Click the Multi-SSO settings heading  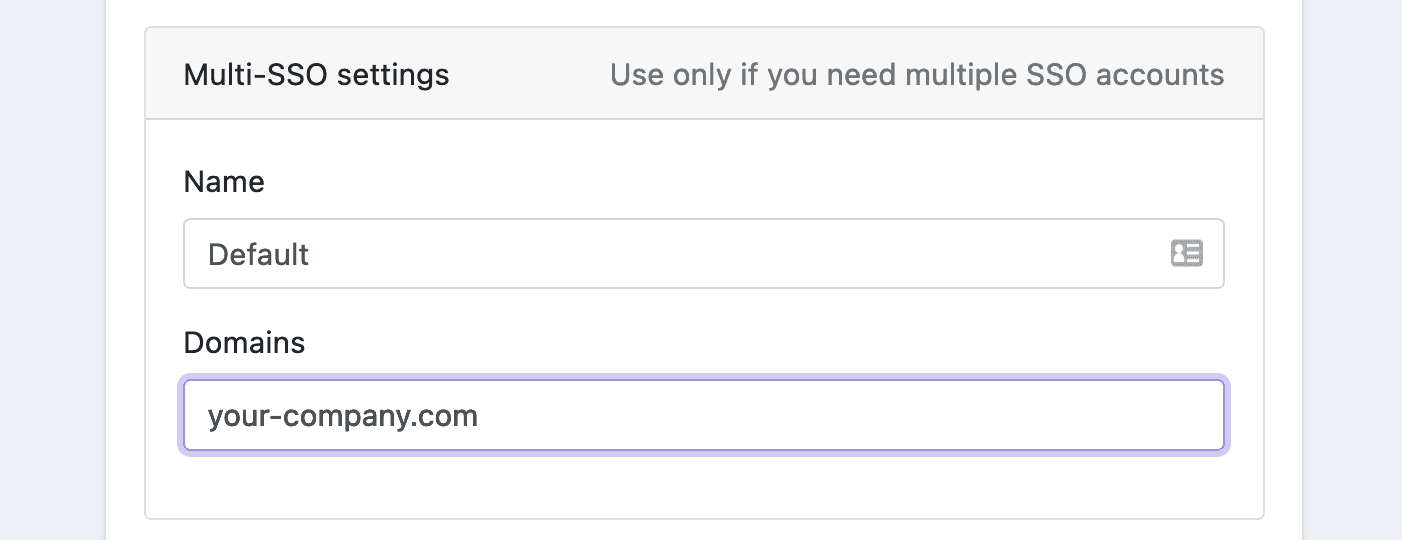pyautogui.click(x=316, y=75)
